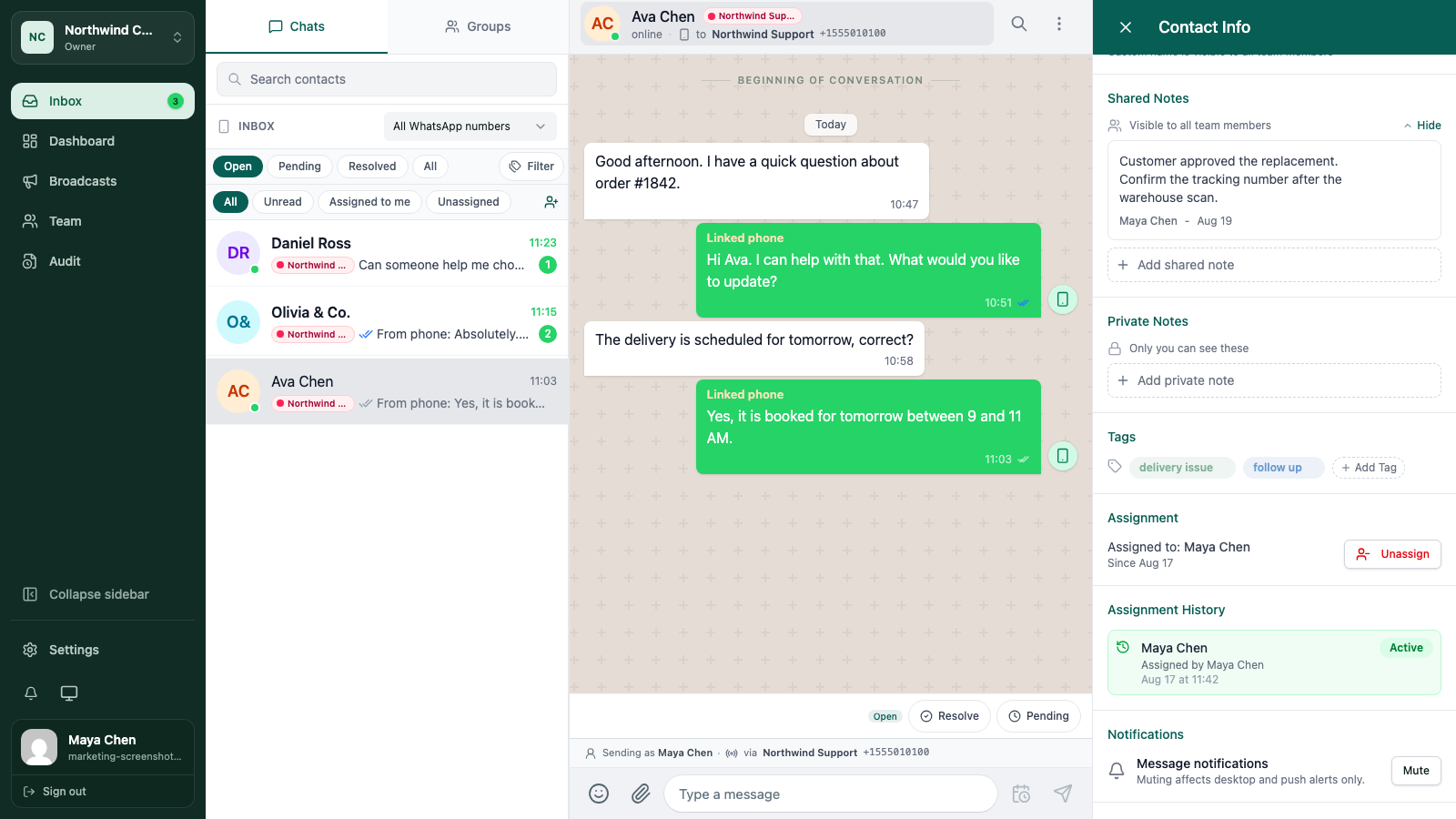Open Dashboard in the sidebar
Image resolution: width=1456 pixels, height=819 pixels.
tap(103, 141)
